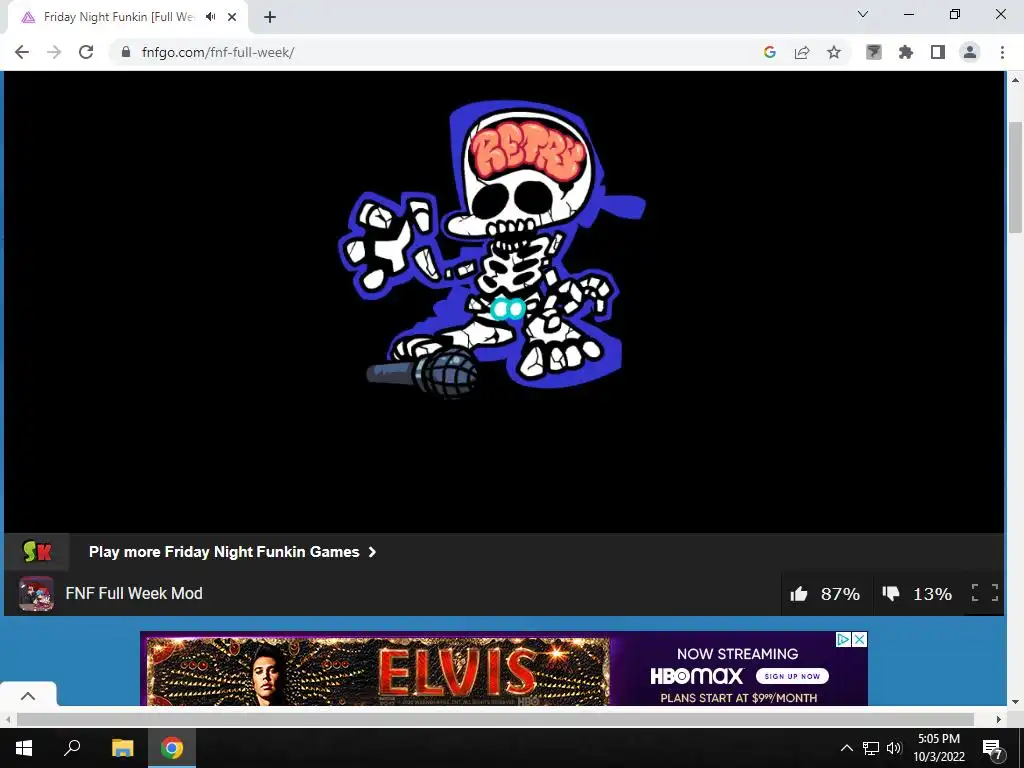Close the Friday Night Funkin tab
The width and height of the screenshot is (1024, 768).
(232, 17)
